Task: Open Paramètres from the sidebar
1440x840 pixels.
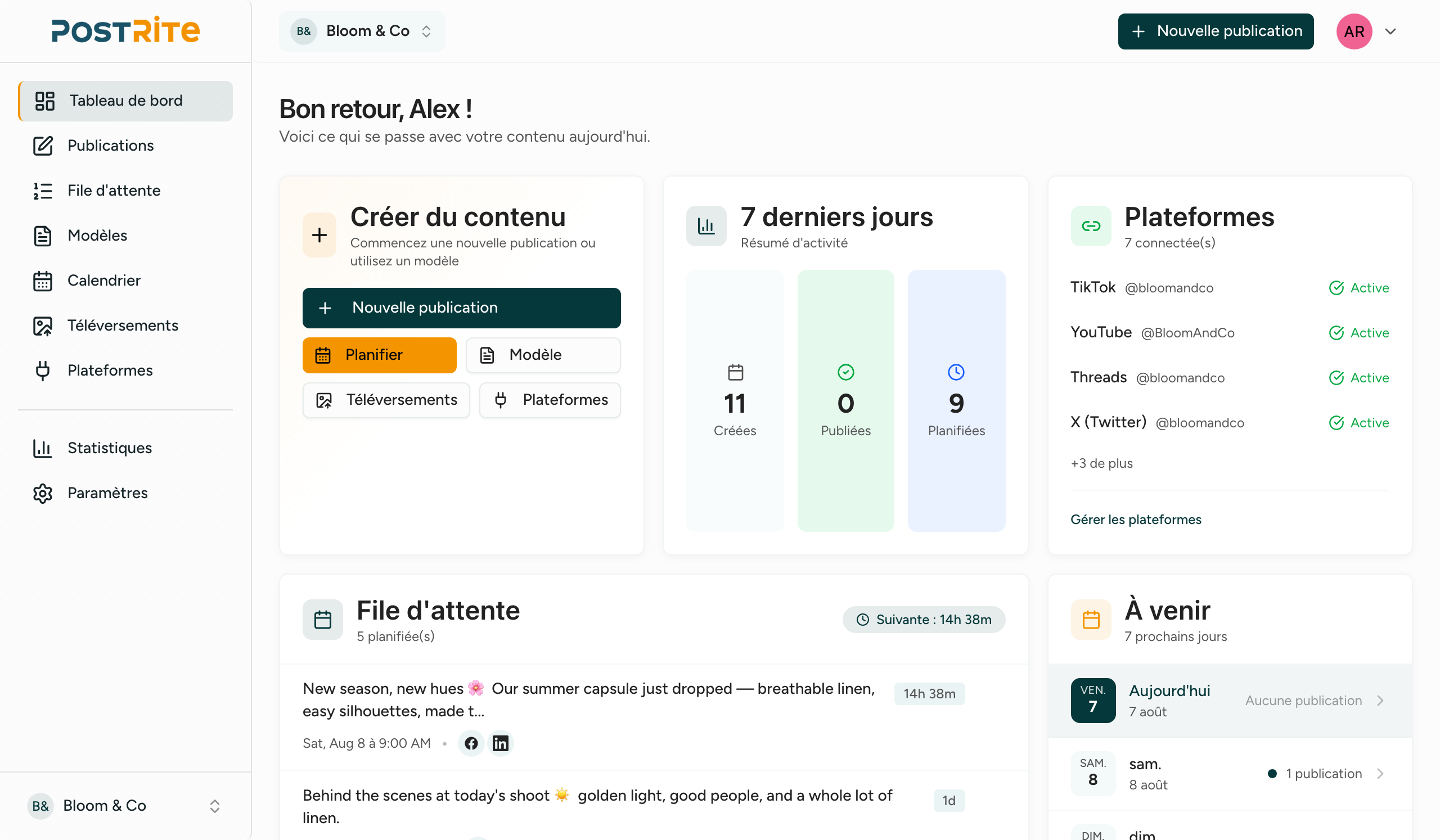Action: pyautogui.click(x=125, y=494)
